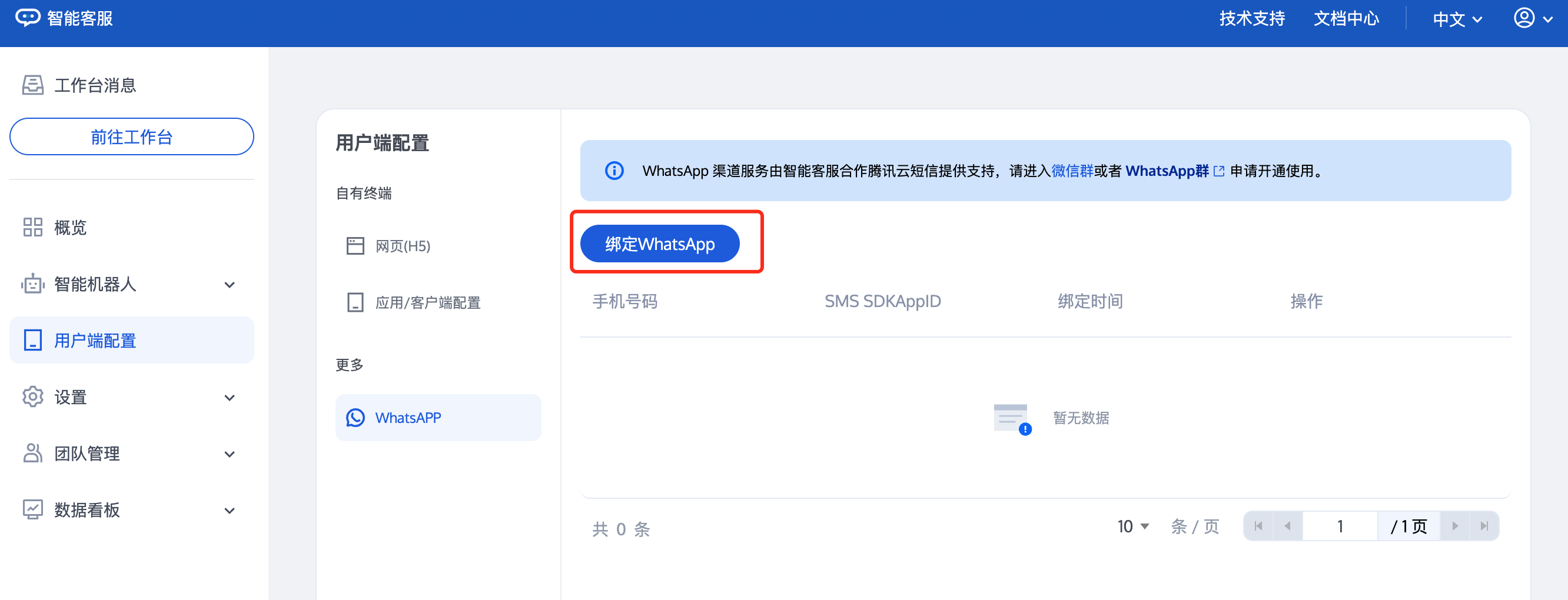Click the 智能客服 chat logo icon
The height and width of the screenshot is (600, 1568).
[x=28, y=18]
